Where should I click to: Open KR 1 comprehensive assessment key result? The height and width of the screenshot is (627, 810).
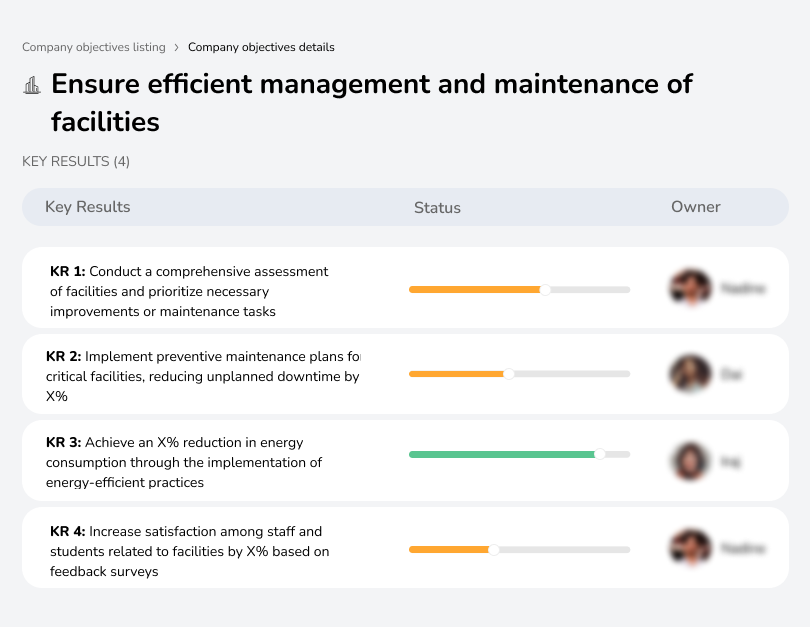(189, 291)
